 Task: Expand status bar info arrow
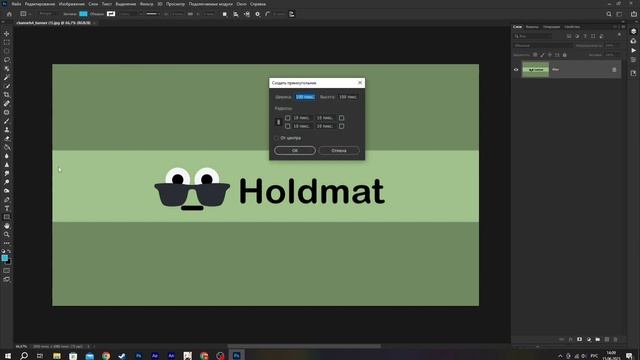click(x=89, y=347)
